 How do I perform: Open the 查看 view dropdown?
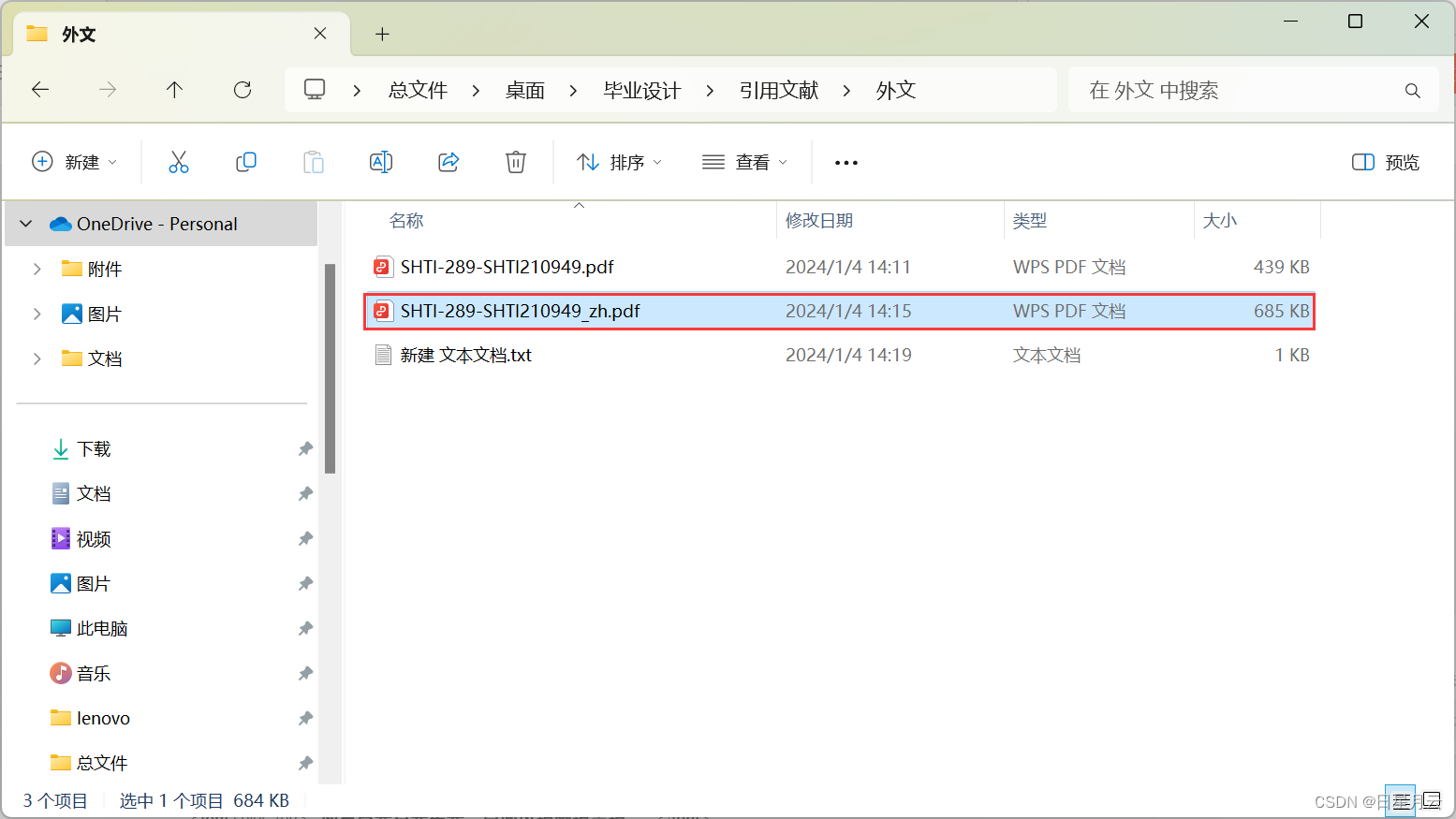click(x=745, y=162)
